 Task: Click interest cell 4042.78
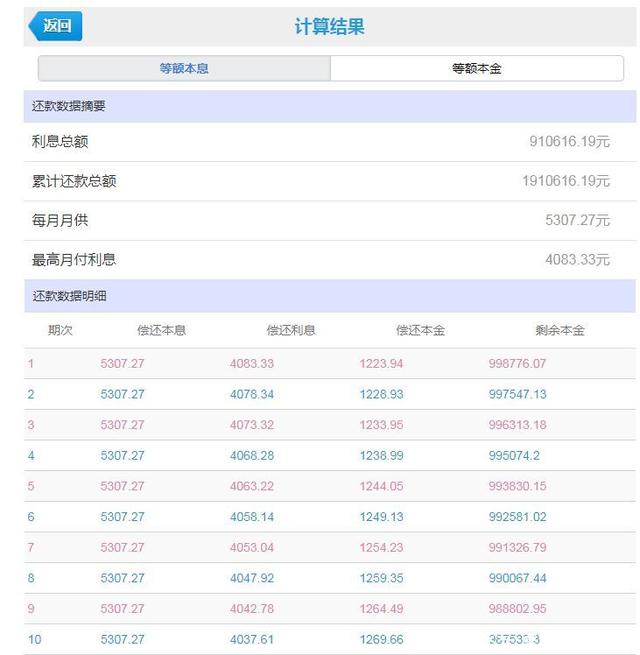tap(252, 609)
